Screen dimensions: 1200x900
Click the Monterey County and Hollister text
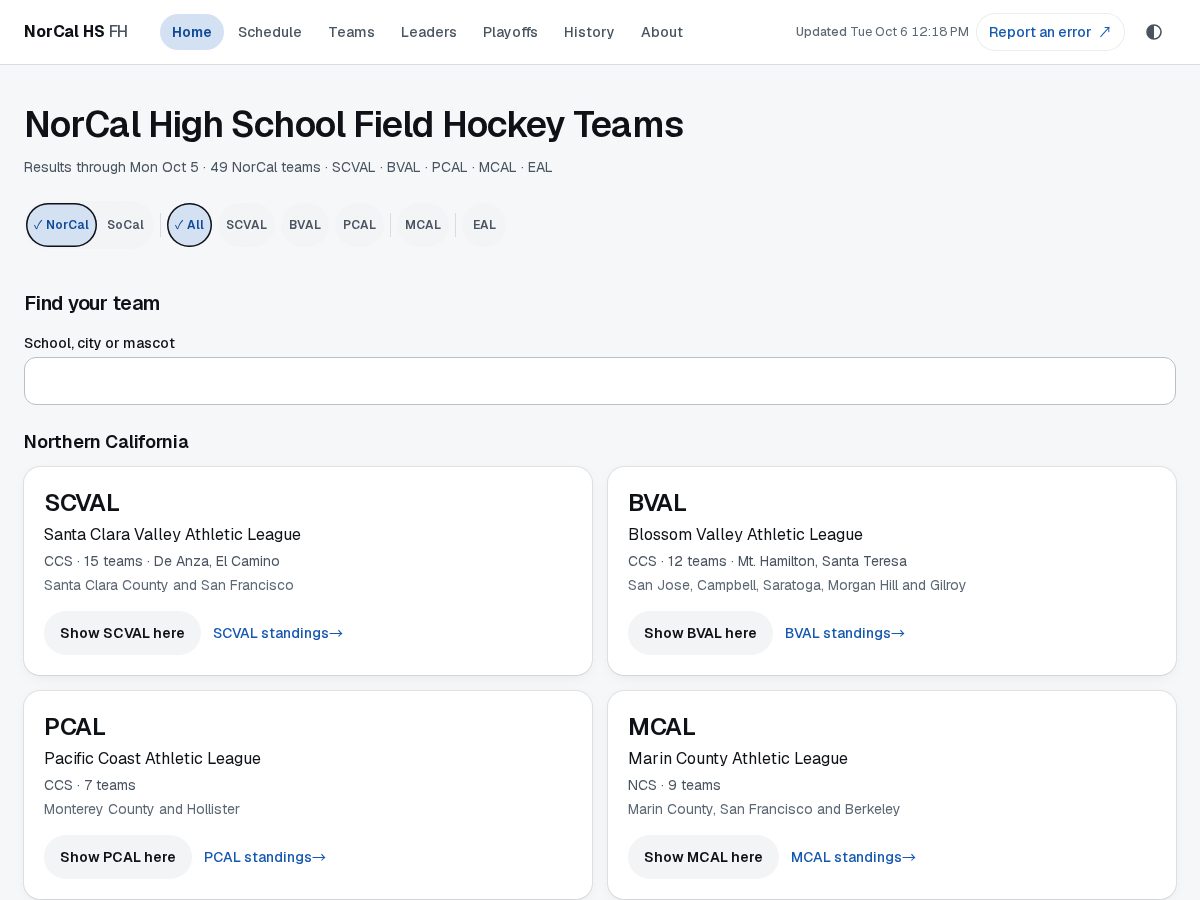(142, 809)
